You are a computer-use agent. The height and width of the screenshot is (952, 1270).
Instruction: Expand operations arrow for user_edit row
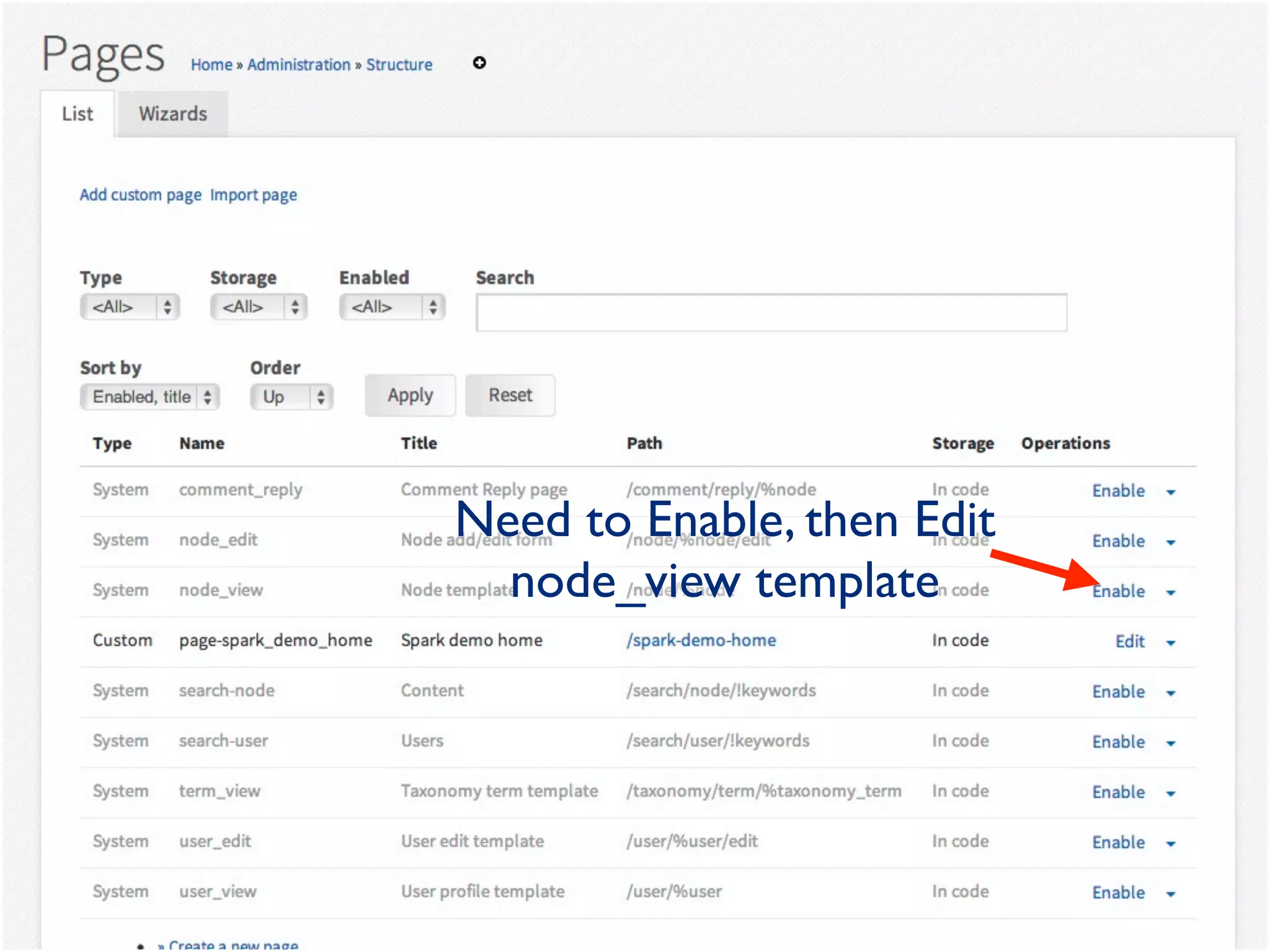tap(1171, 844)
